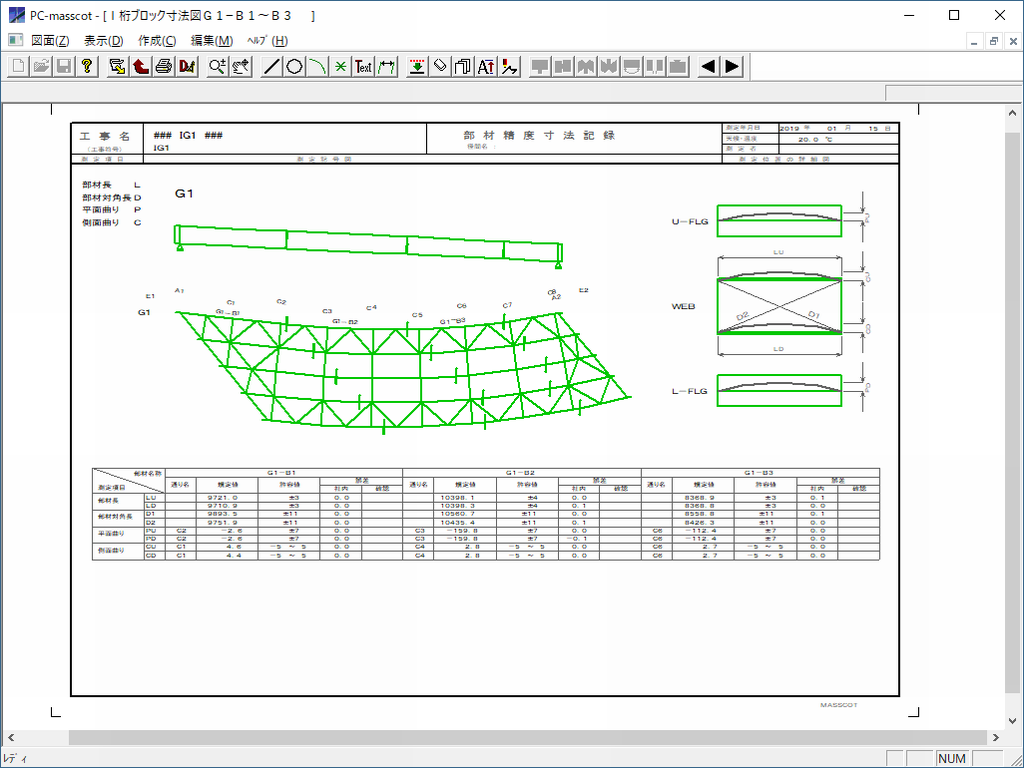Select the Eraser tool
The width and height of the screenshot is (1024, 768).
(x=440, y=67)
